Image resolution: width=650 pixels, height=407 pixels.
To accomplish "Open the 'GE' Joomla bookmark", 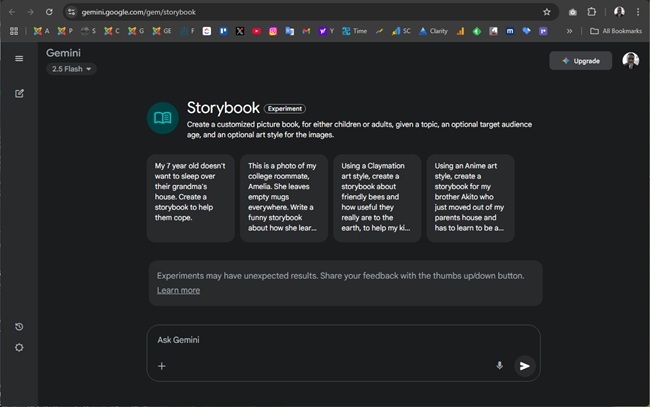I will tap(162, 31).
